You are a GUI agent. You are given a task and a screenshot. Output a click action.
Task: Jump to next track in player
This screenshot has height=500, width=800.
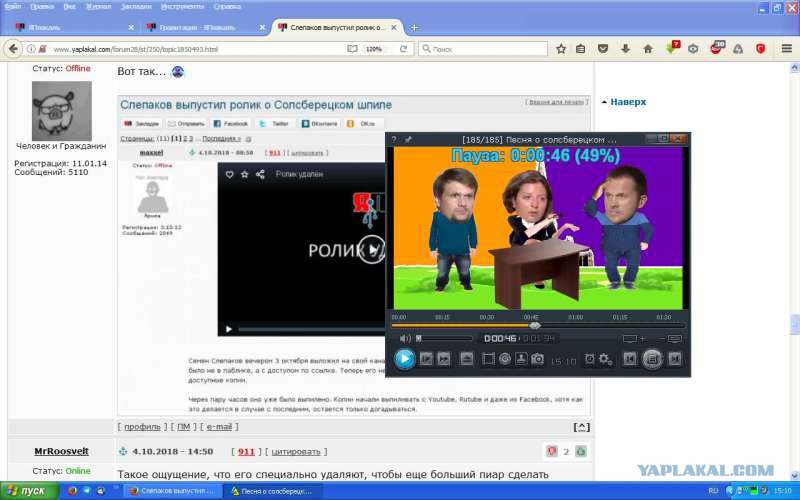[674, 359]
